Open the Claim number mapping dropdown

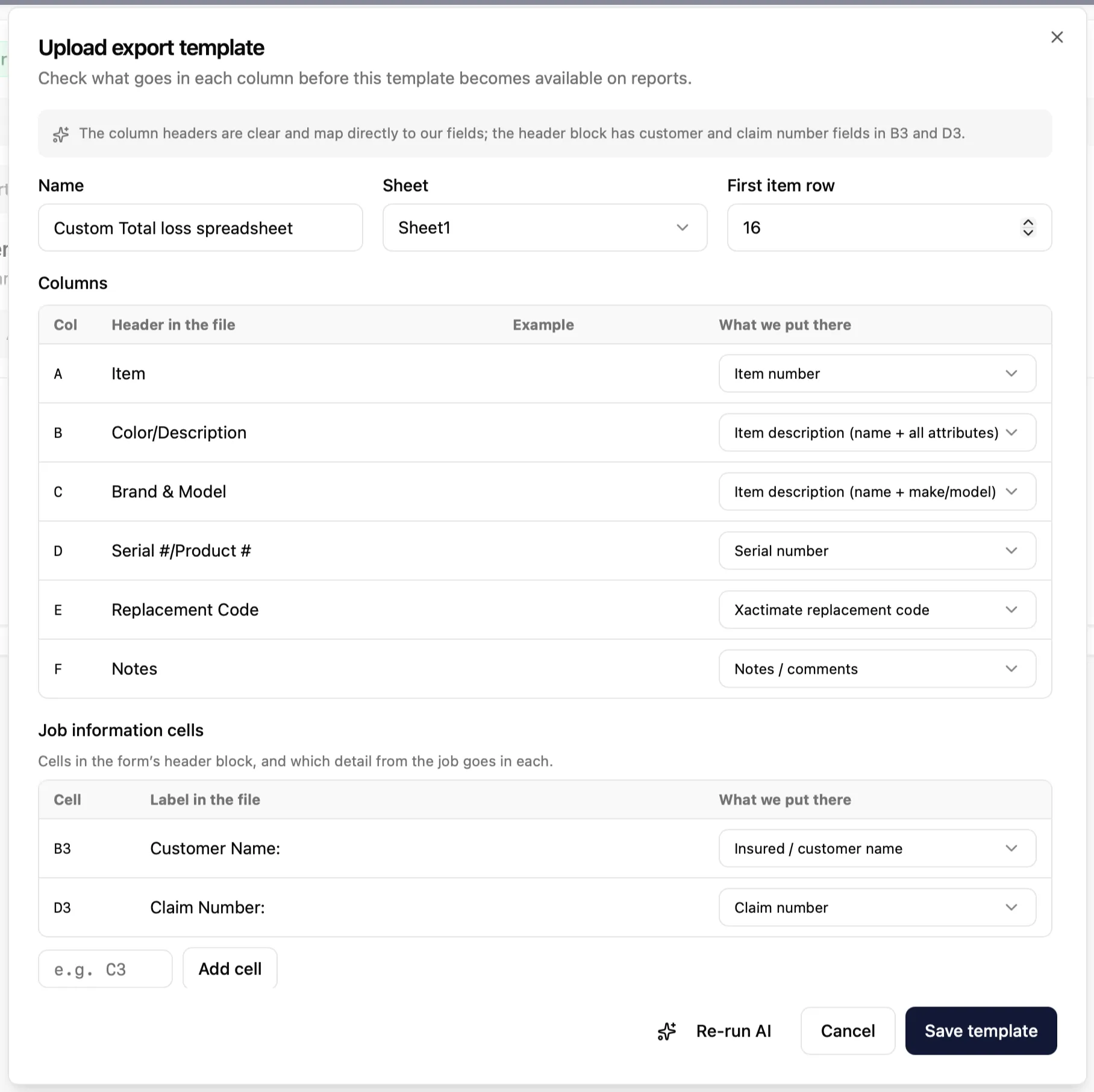tap(877, 908)
